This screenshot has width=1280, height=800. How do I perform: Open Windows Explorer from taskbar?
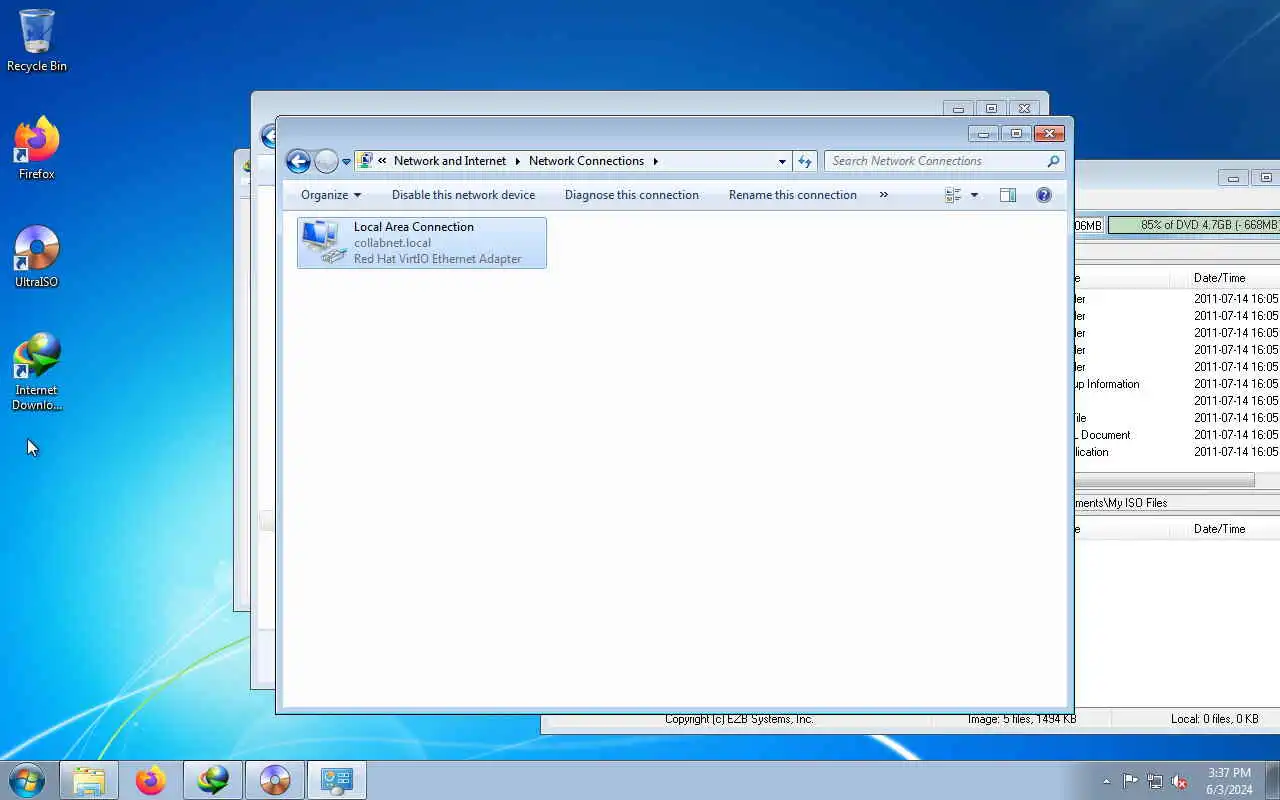[x=89, y=780]
